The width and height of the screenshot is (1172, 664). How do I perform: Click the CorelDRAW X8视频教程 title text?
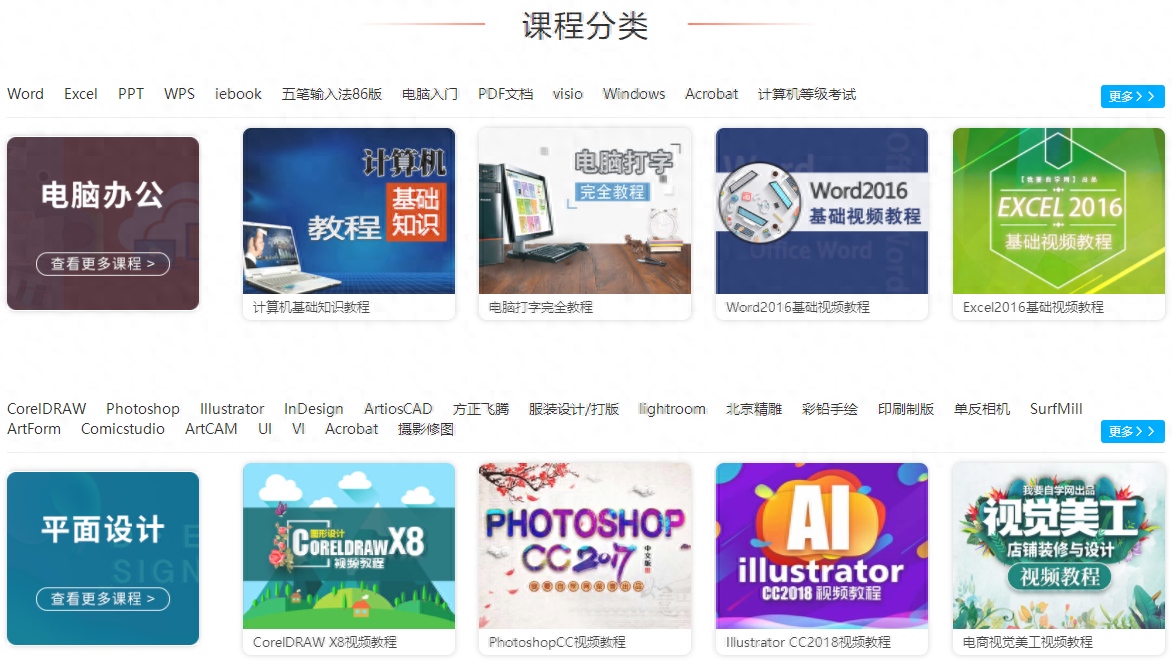point(324,642)
